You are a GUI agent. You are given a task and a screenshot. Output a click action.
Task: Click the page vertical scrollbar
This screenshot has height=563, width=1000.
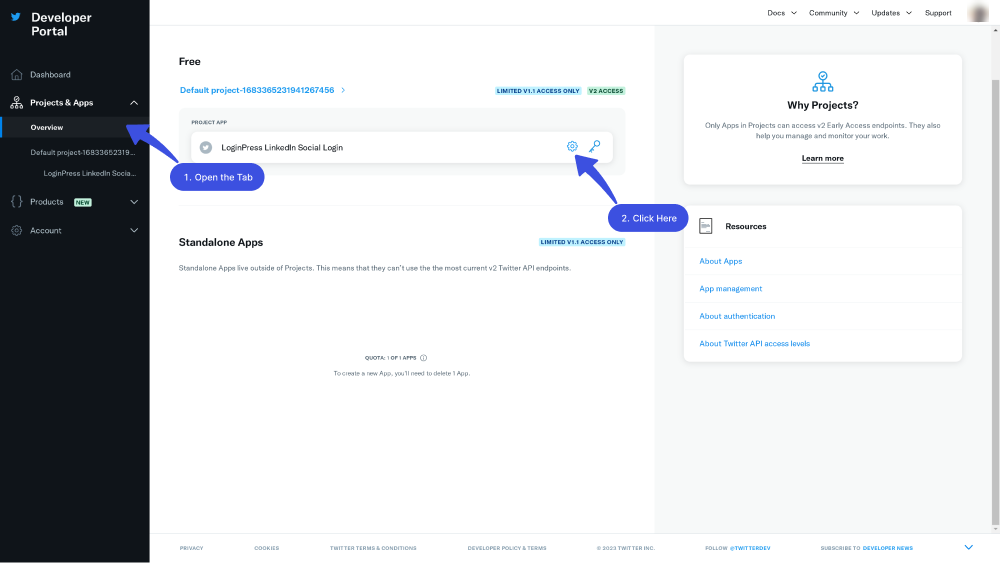pyautogui.click(x=996, y=300)
